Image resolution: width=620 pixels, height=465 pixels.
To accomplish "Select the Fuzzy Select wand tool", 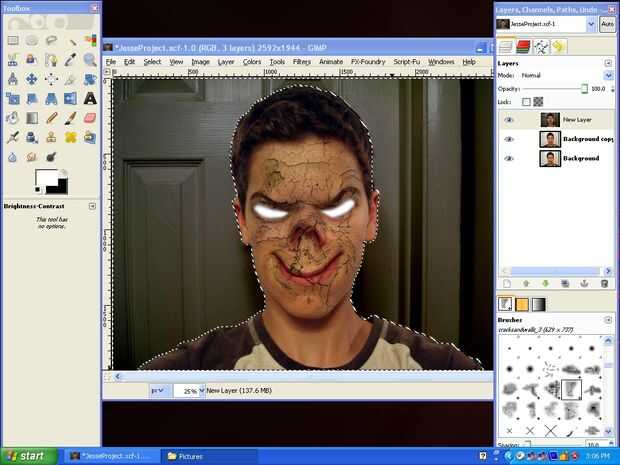I will pyautogui.click(x=71, y=40).
